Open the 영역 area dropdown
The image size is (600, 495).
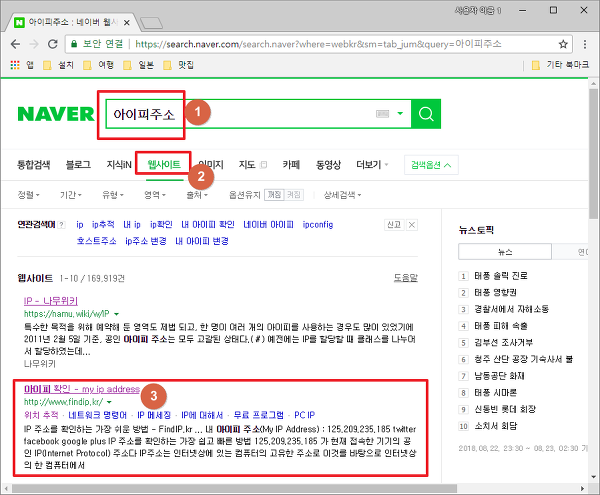tap(155, 195)
